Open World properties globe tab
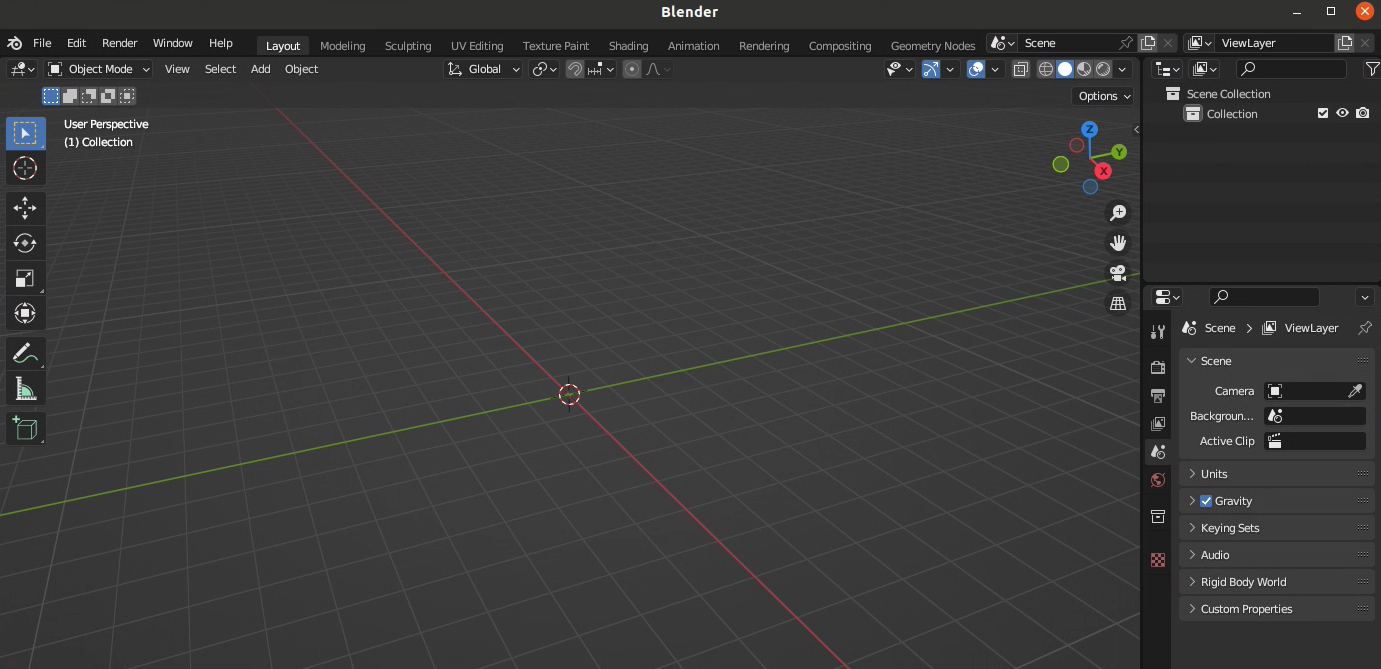The height and width of the screenshot is (669, 1381). (1158, 480)
